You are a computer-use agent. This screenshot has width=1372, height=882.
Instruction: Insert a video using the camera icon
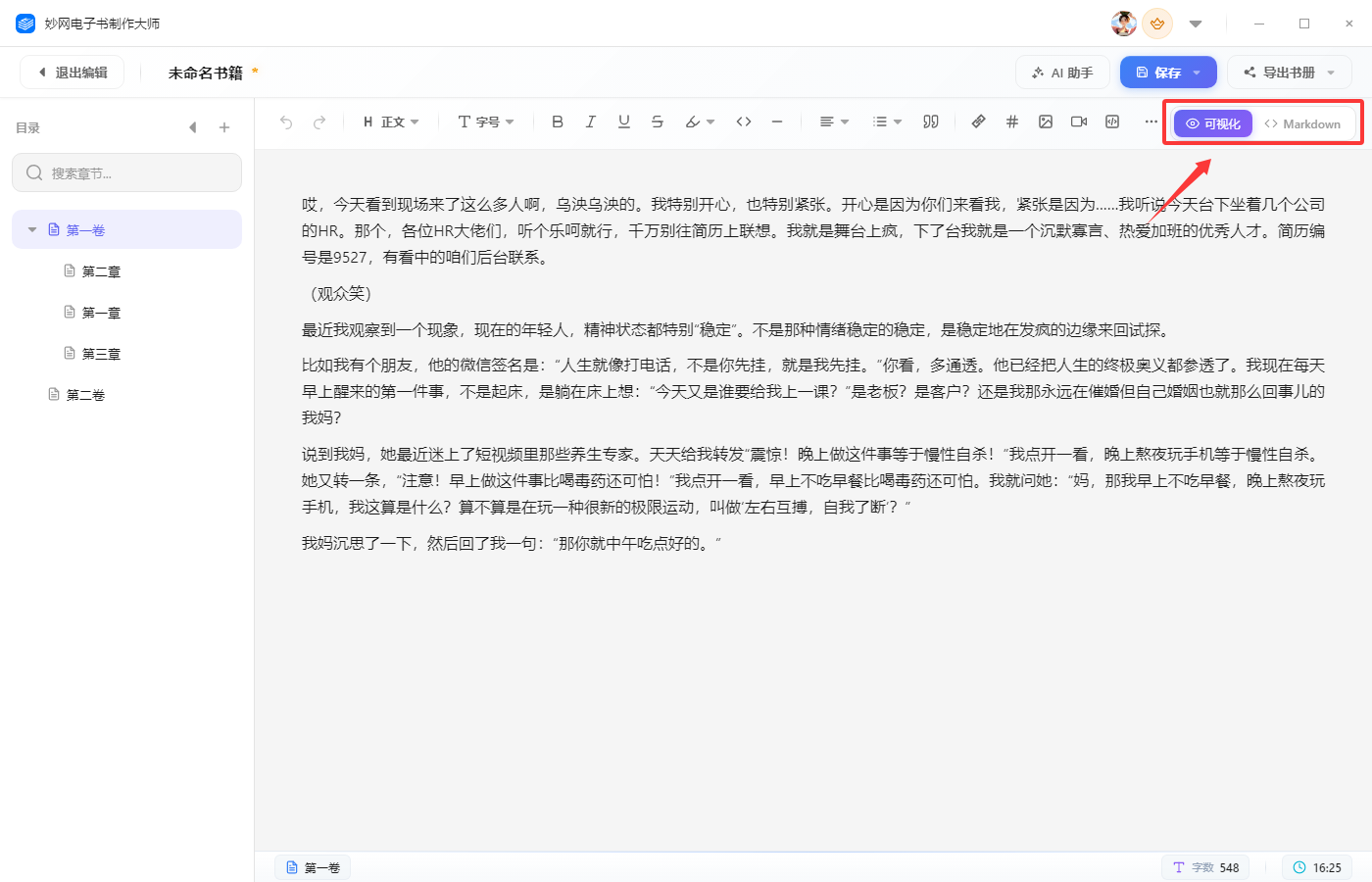point(1079,122)
